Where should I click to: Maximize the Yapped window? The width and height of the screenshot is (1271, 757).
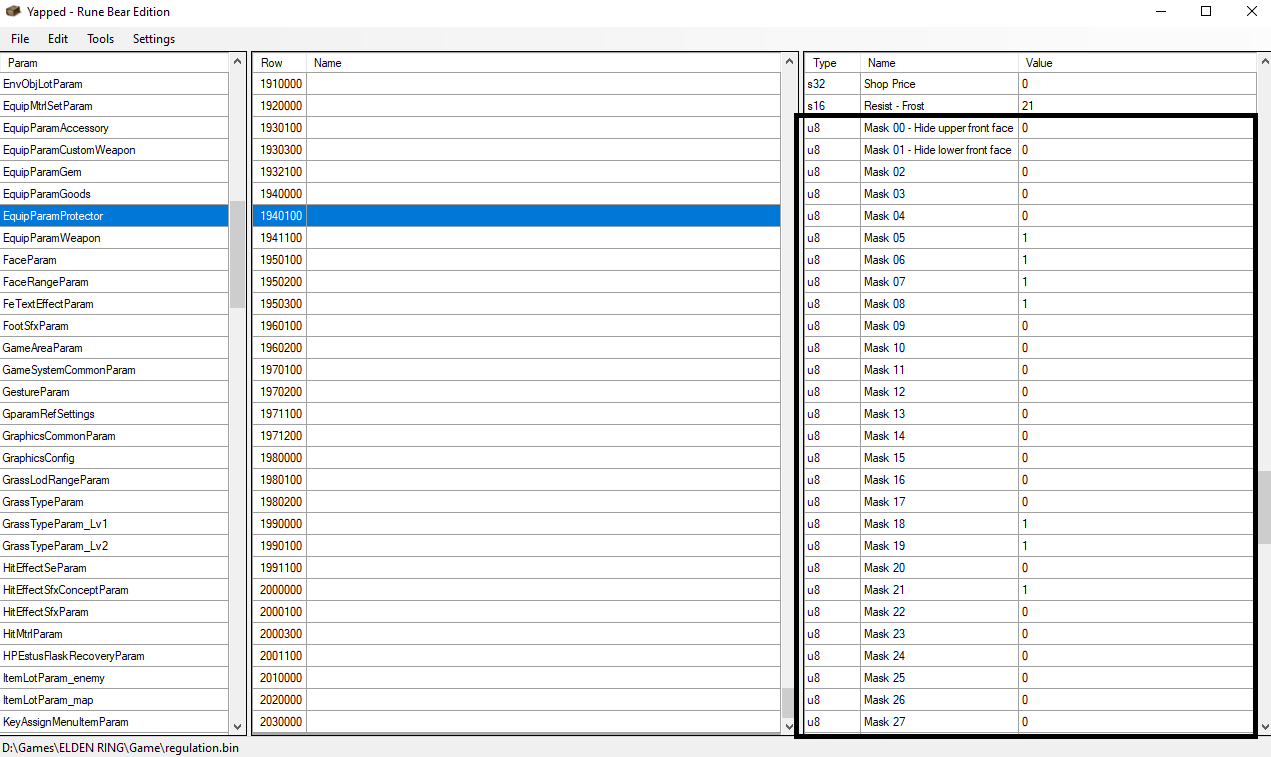point(1206,12)
